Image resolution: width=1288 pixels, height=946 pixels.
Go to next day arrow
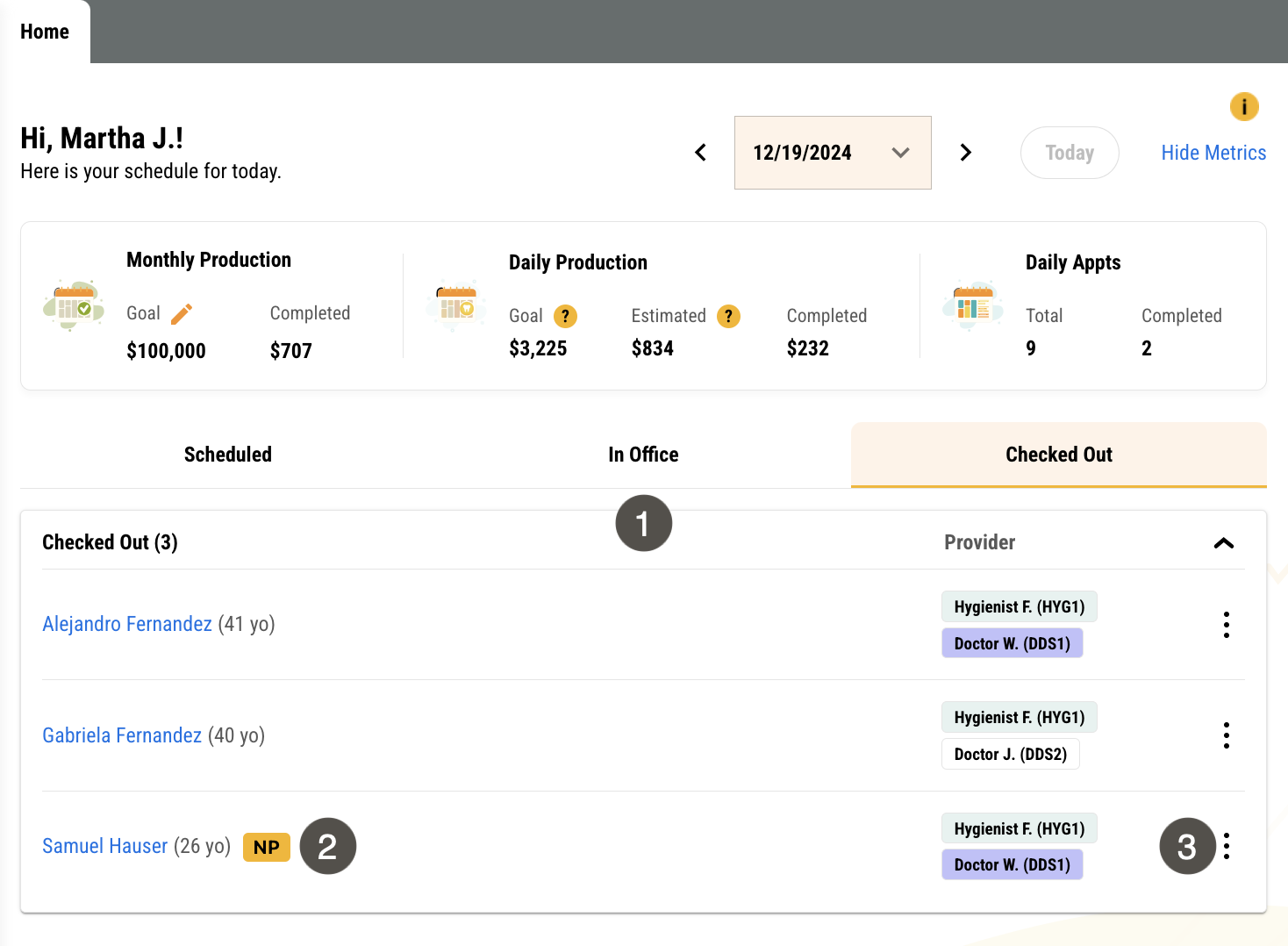tap(966, 153)
